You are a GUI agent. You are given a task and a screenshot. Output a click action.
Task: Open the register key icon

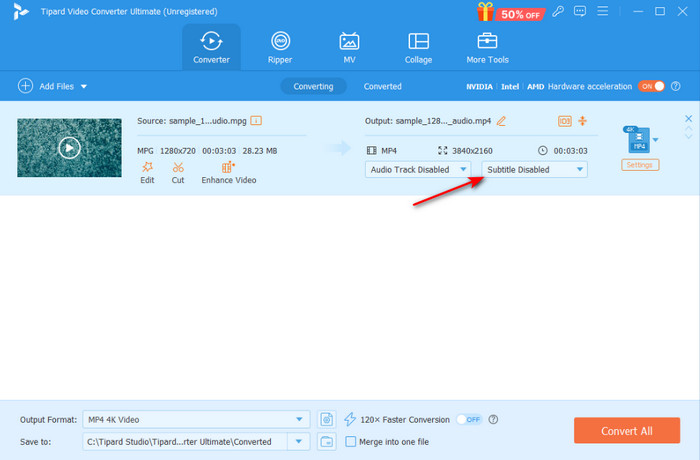point(558,11)
